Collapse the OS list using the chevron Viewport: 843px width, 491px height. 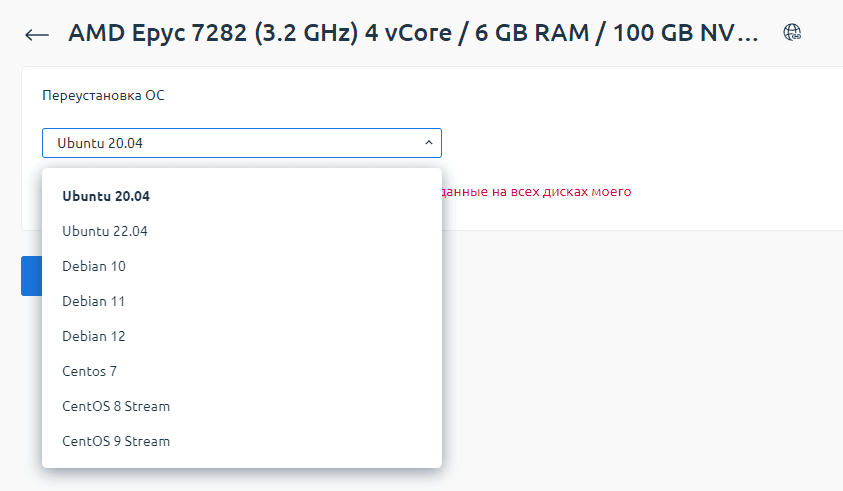click(x=429, y=143)
